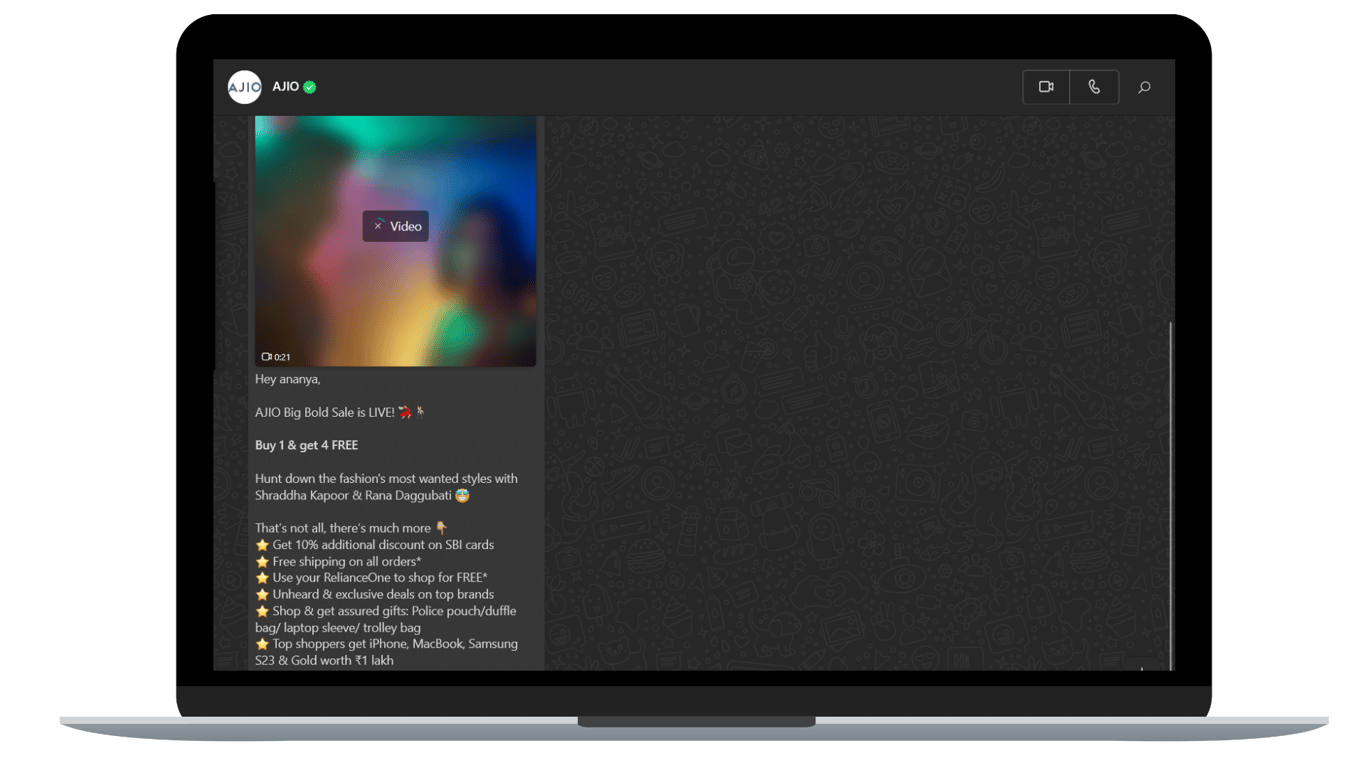Viewport: 1366px width, 768px height.
Task: Click the "Hey ananya," greeting text
Action: (x=288, y=380)
